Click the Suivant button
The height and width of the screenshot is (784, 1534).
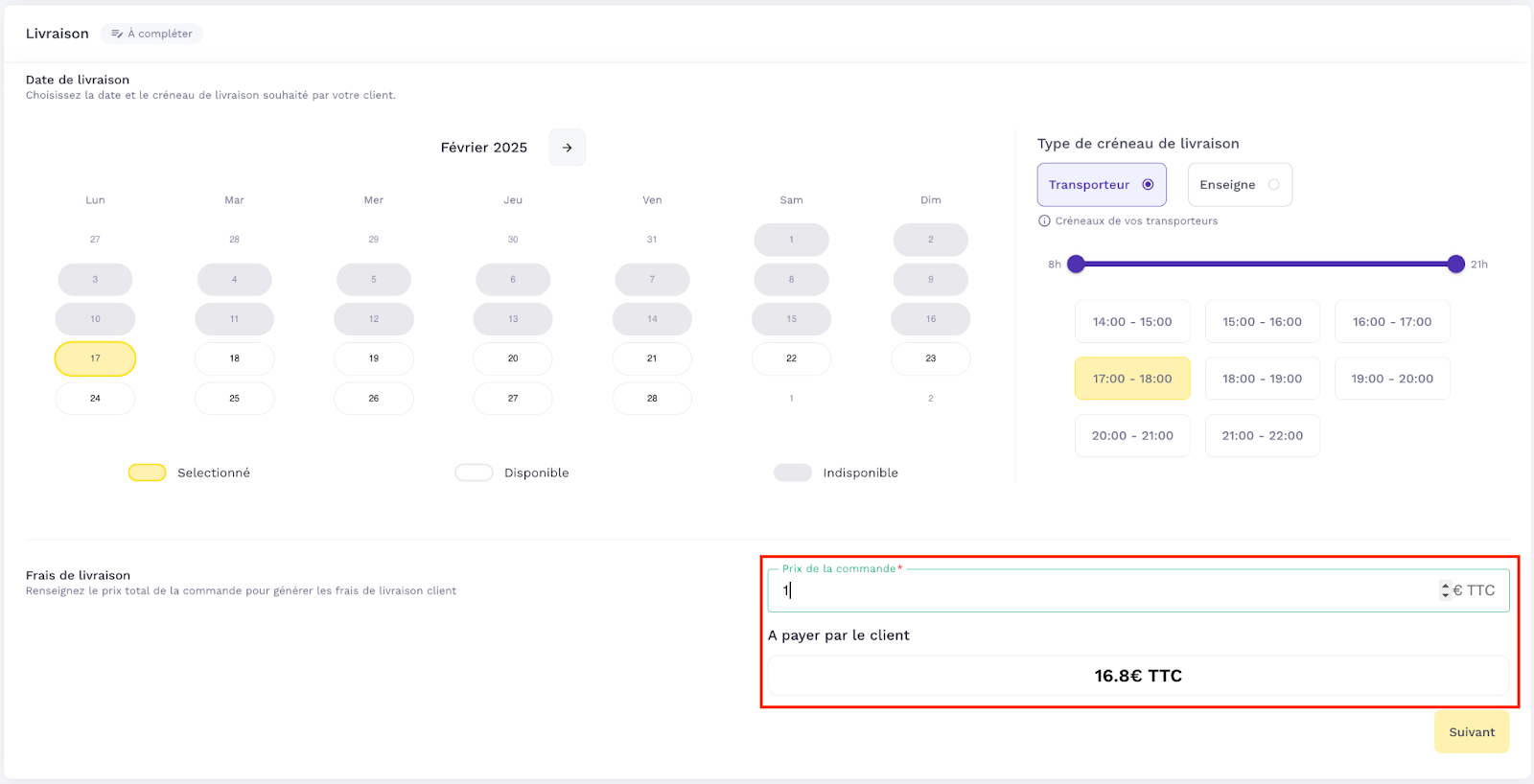tap(1471, 732)
